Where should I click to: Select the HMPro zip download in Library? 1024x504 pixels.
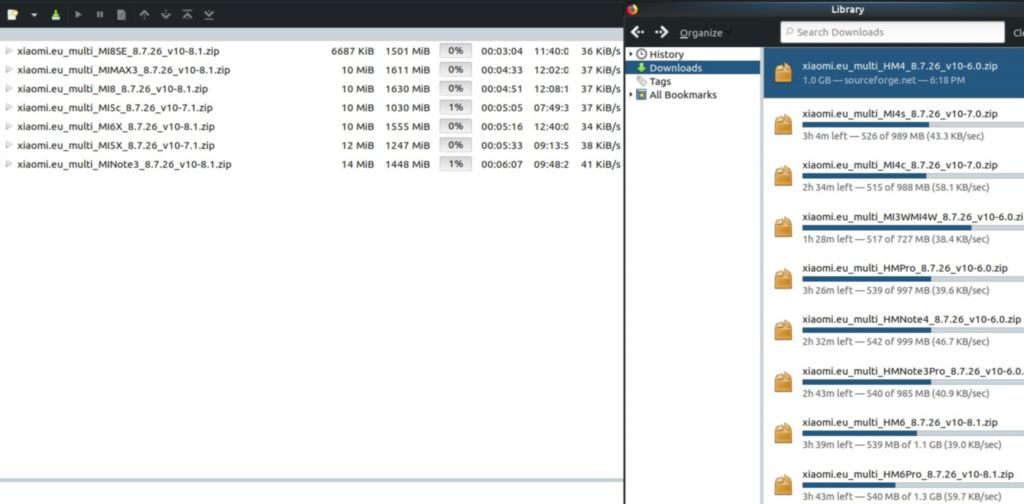coord(893,278)
